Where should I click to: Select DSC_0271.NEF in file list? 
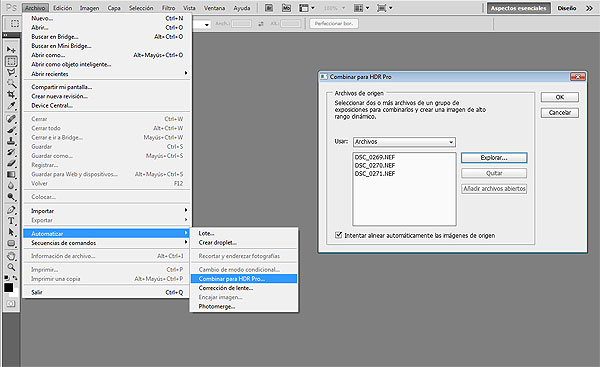point(375,173)
